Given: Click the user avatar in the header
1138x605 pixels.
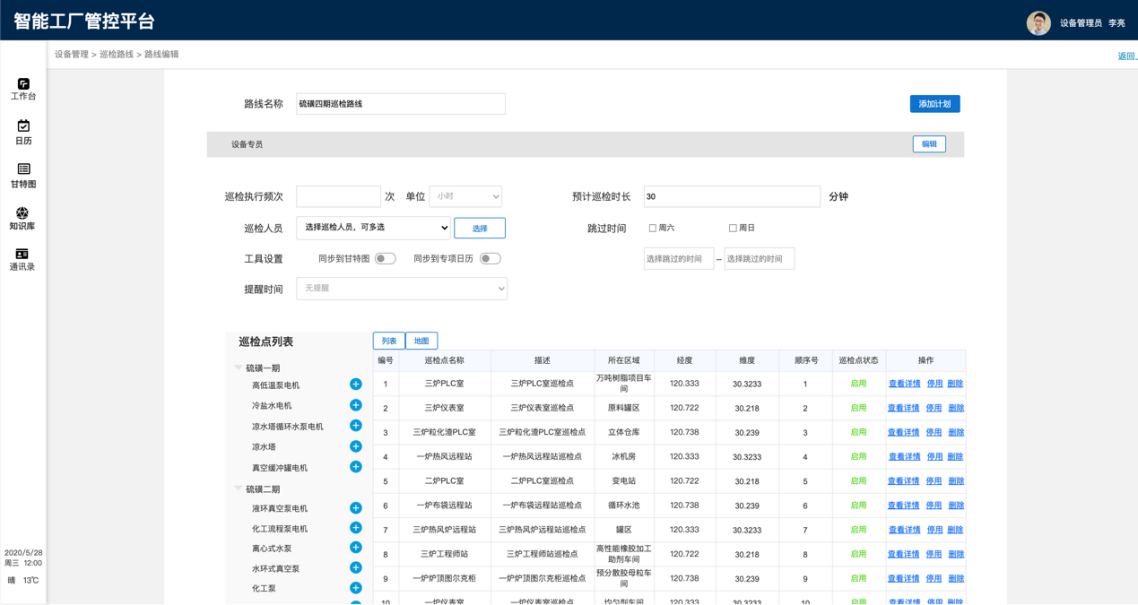Looking at the screenshot, I should point(1038,22).
